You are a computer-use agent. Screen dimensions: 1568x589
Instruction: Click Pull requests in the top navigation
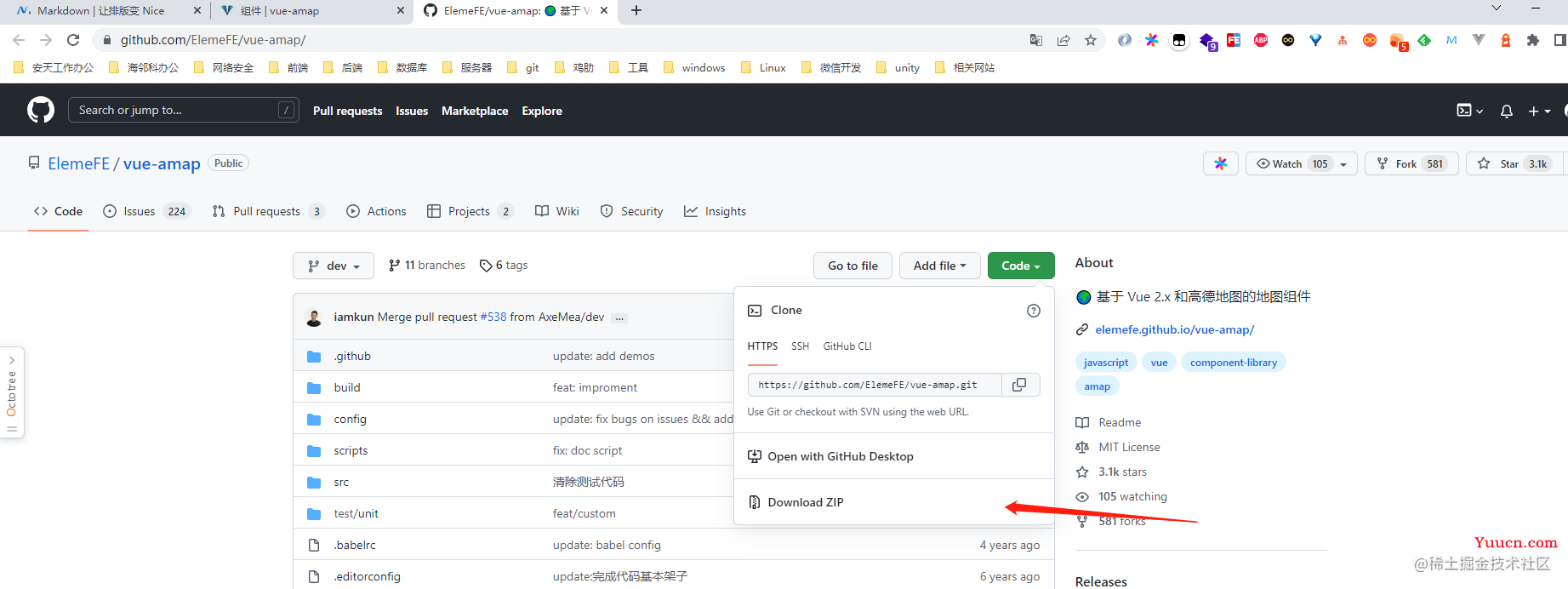[x=347, y=111]
